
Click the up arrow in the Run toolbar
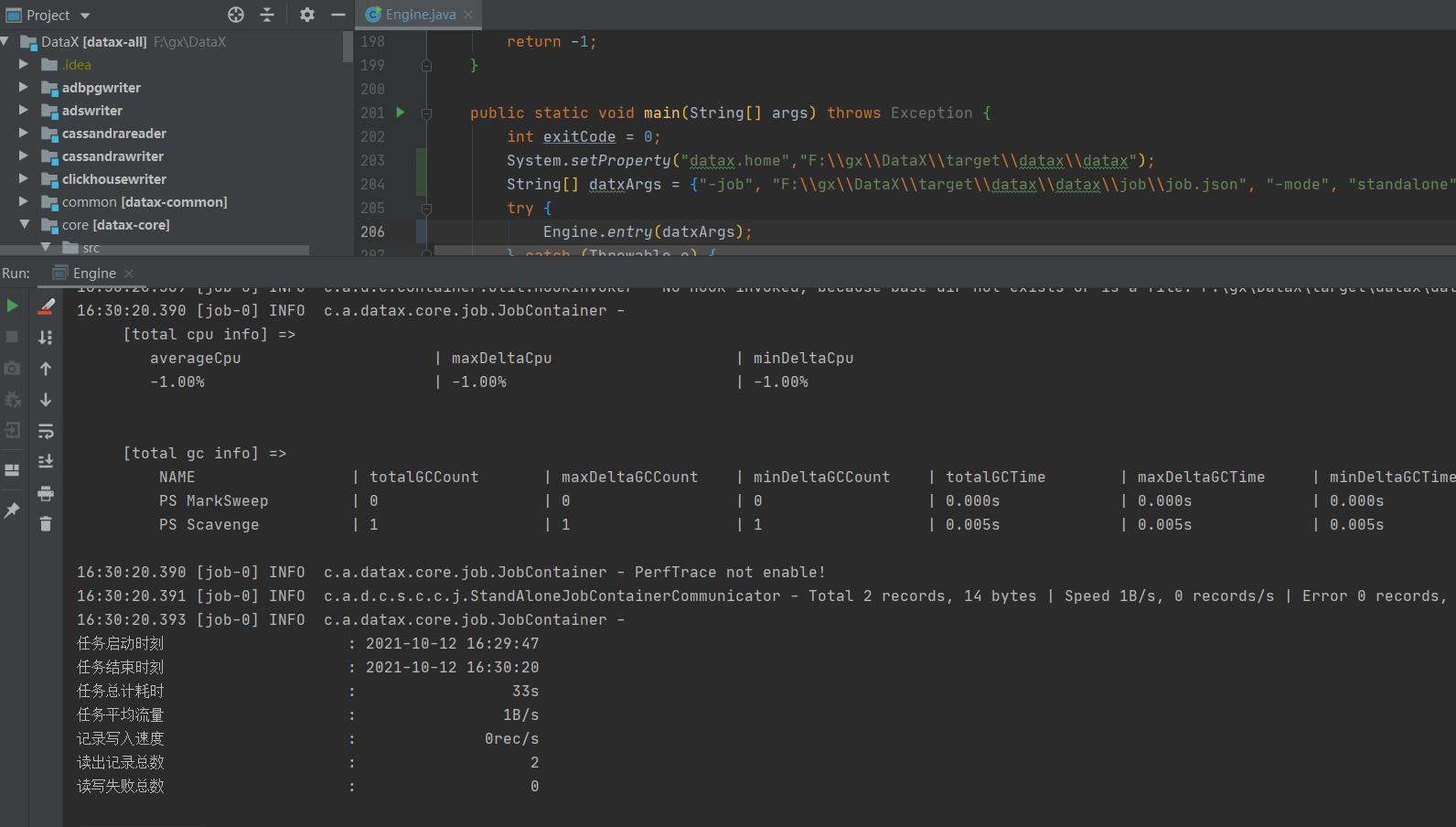(x=46, y=369)
